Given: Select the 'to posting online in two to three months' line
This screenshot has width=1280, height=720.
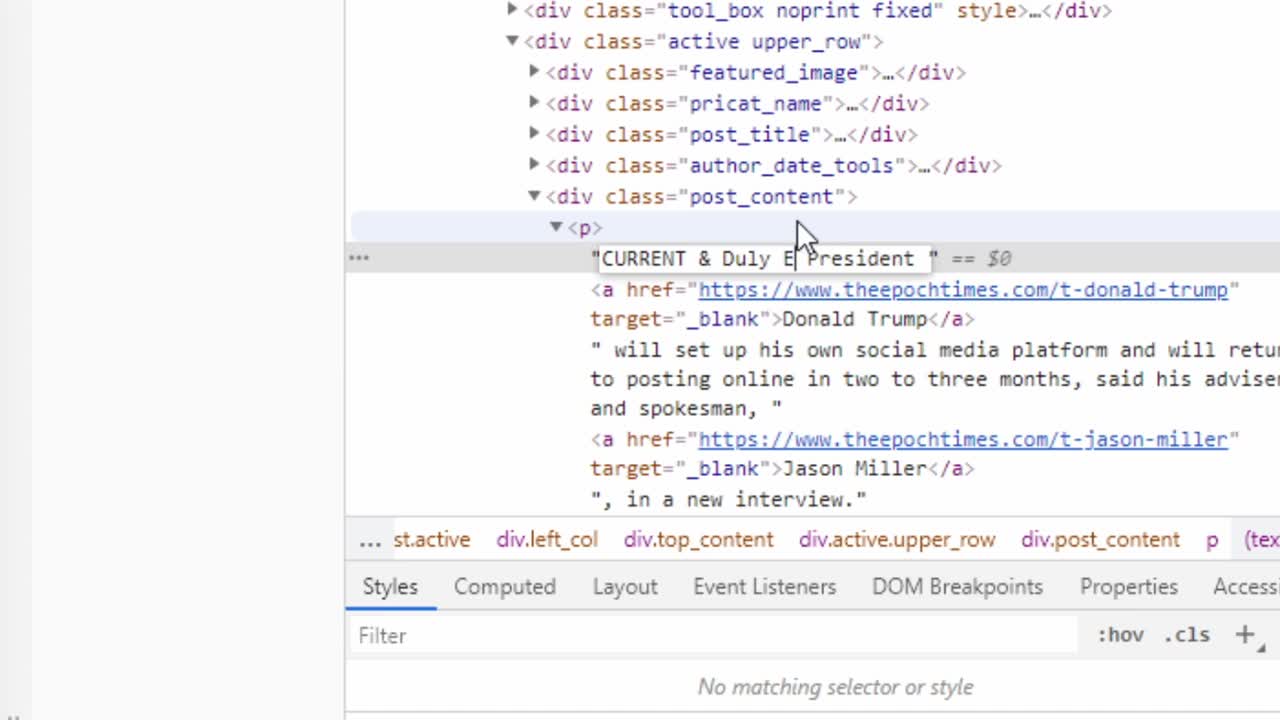Looking at the screenshot, I should pyautogui.click(x=935, y=380).
